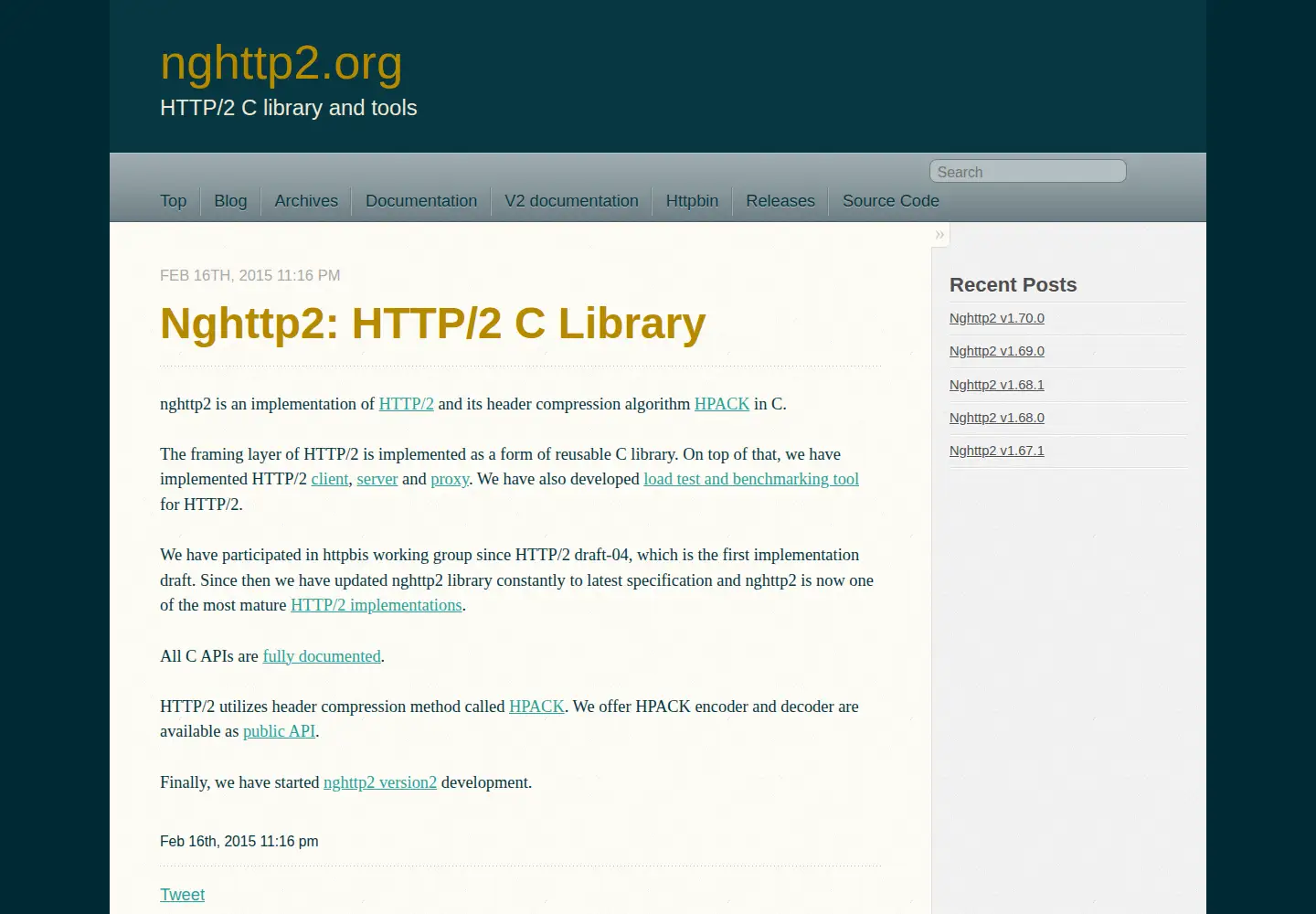The image size is (1316, 914).
Task: Click the nghttp2.org site title
Action: tap(281, 63)
